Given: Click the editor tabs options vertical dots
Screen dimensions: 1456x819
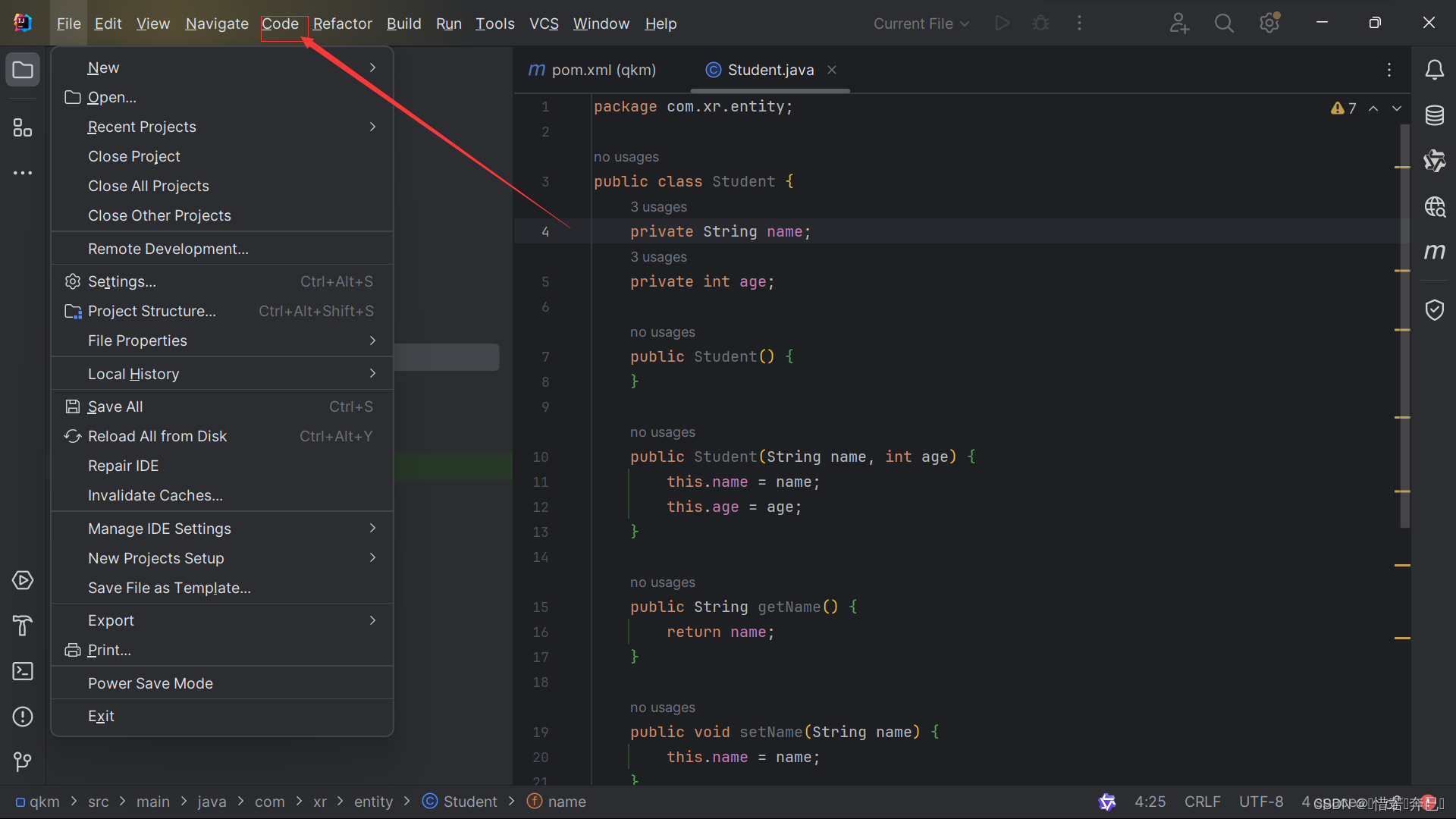Looking at the screenshot, I should pyautogui.click(x=1389, y=70).
